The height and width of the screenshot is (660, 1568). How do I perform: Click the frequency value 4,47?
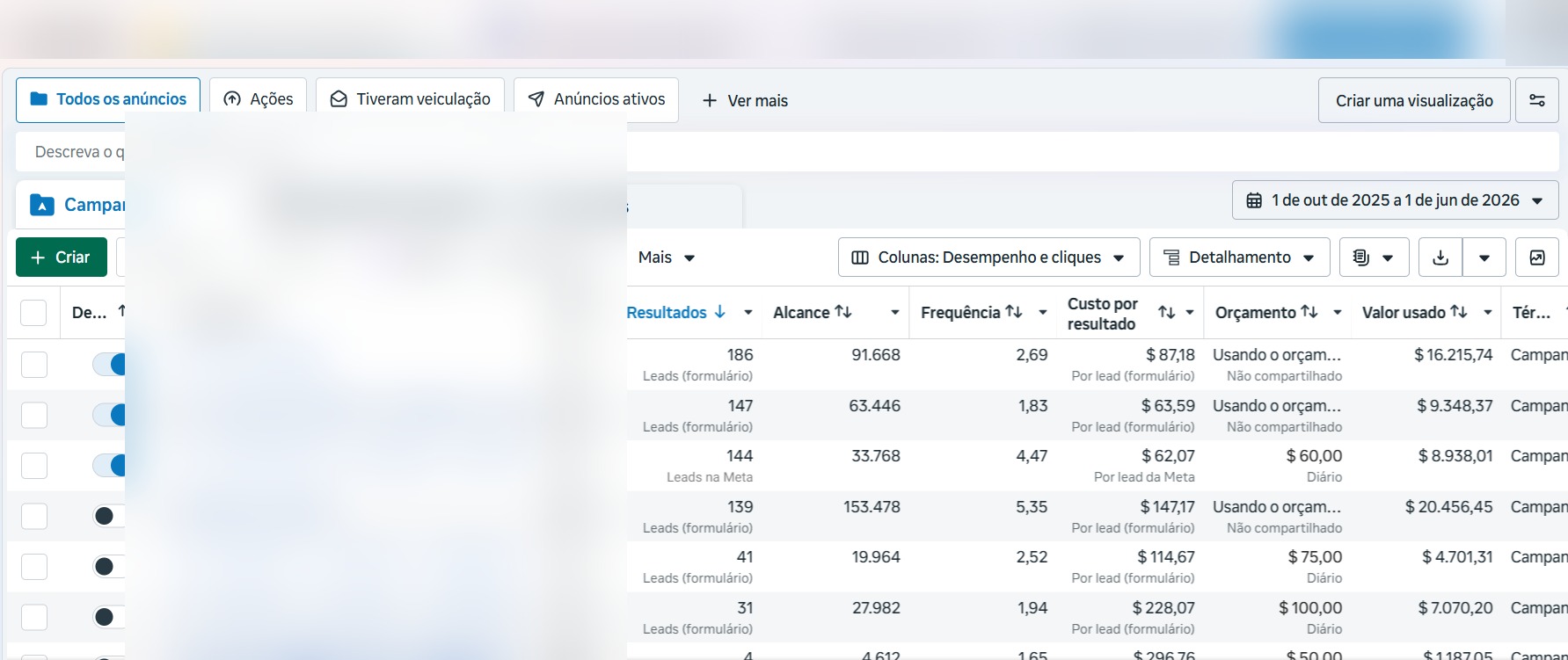tap(1032, 456)
